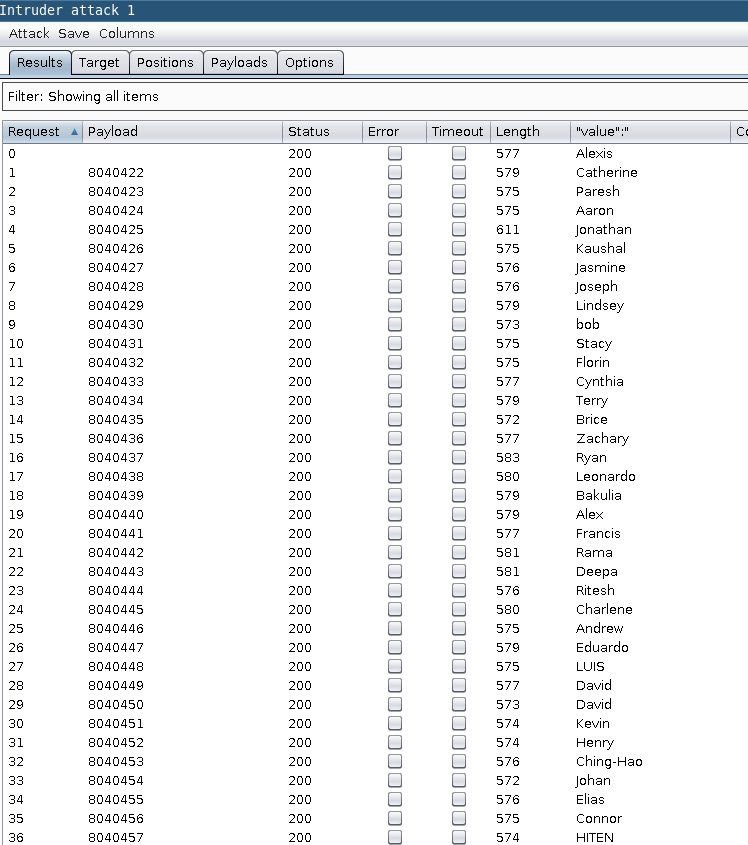Image resolution: width=748 pixels, height=845 pixels.
Task: Click the Filter: Showing all items bar
Action: 375,96
